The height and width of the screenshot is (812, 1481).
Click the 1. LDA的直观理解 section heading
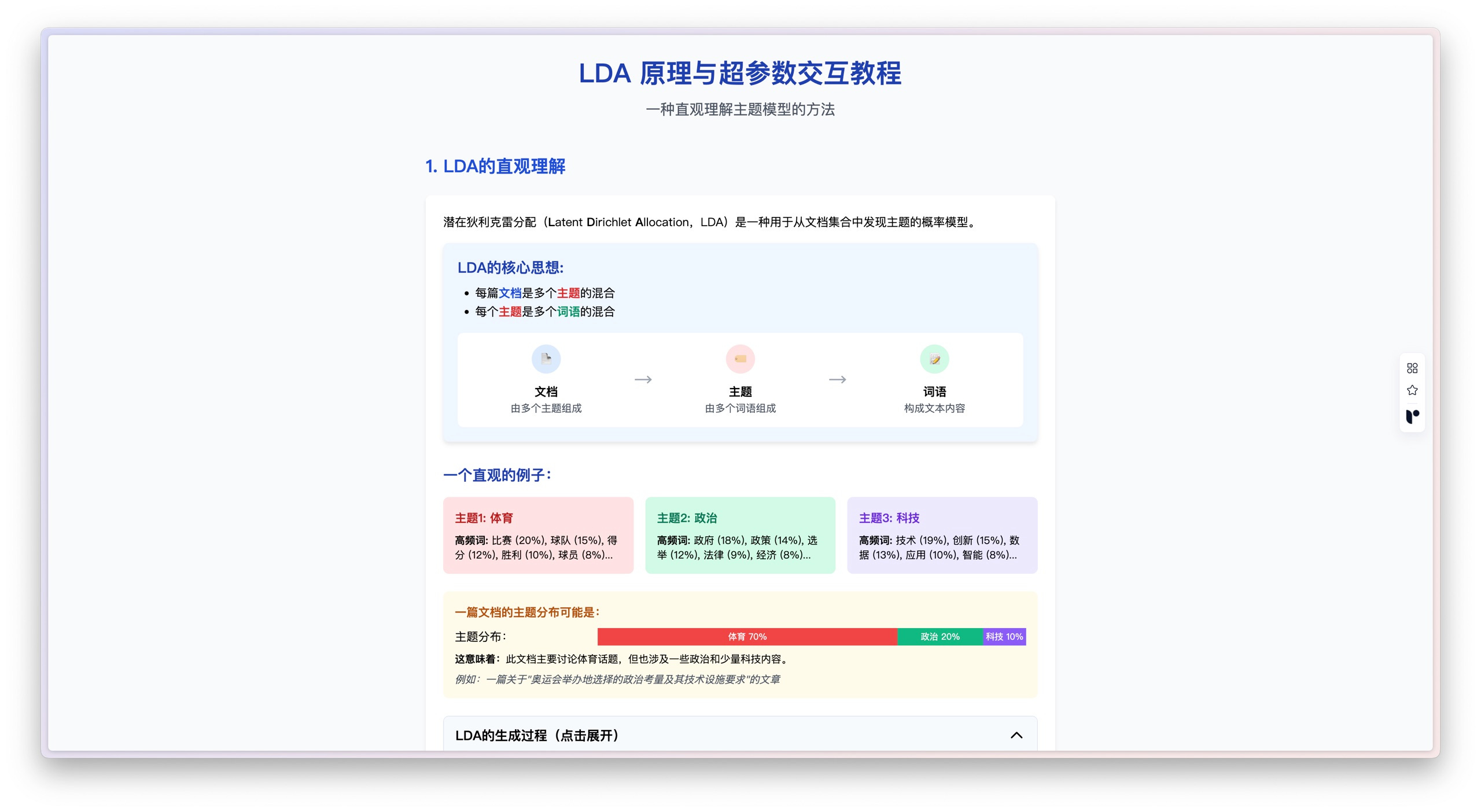[495, 167]
